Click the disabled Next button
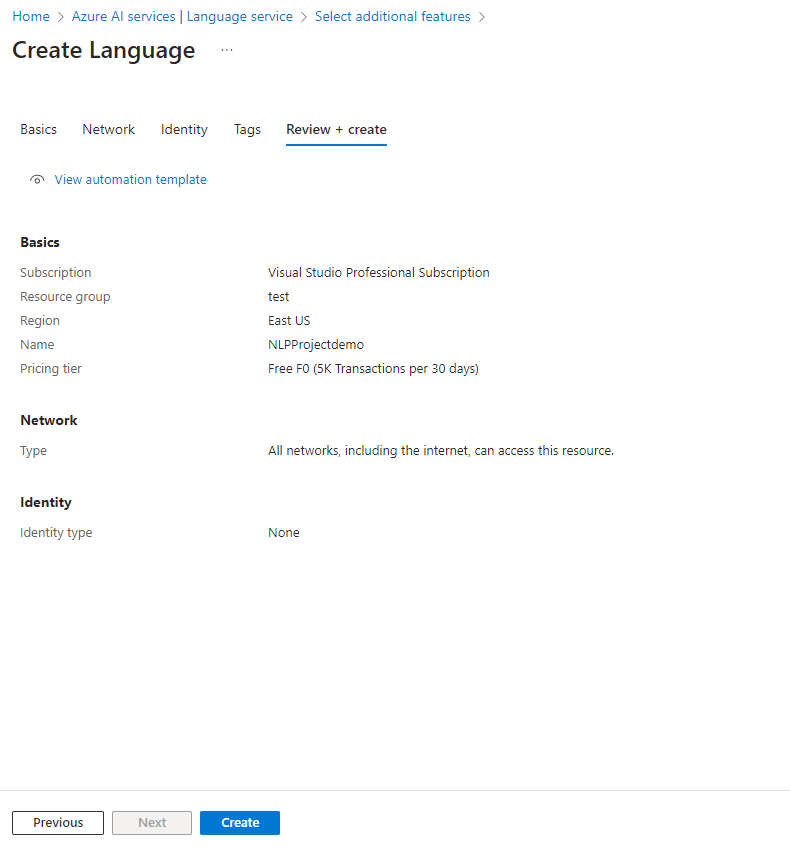This screenshot has height=854, width=790. (152, 822)
